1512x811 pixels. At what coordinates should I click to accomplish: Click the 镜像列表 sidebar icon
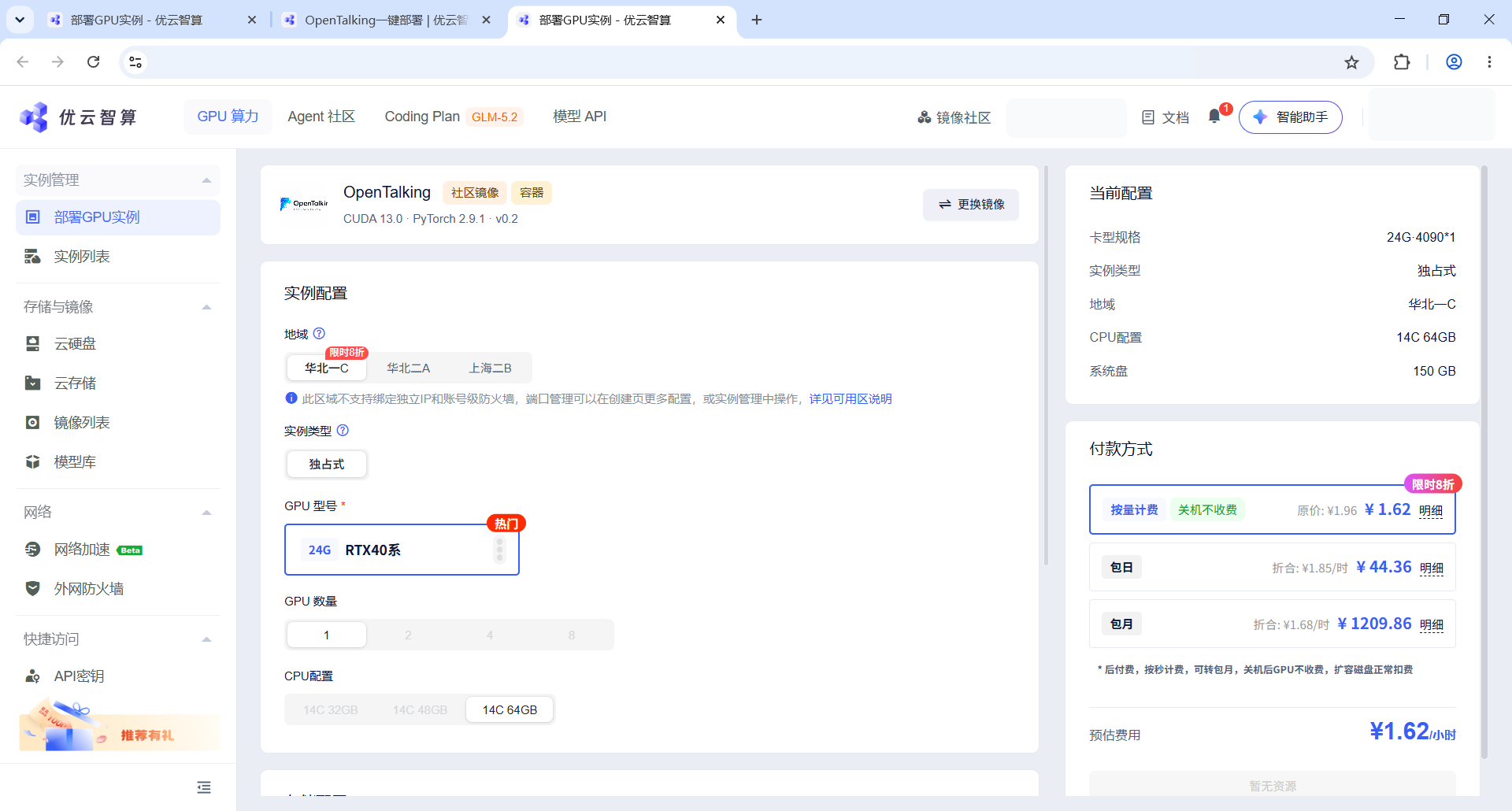(33, 423)
